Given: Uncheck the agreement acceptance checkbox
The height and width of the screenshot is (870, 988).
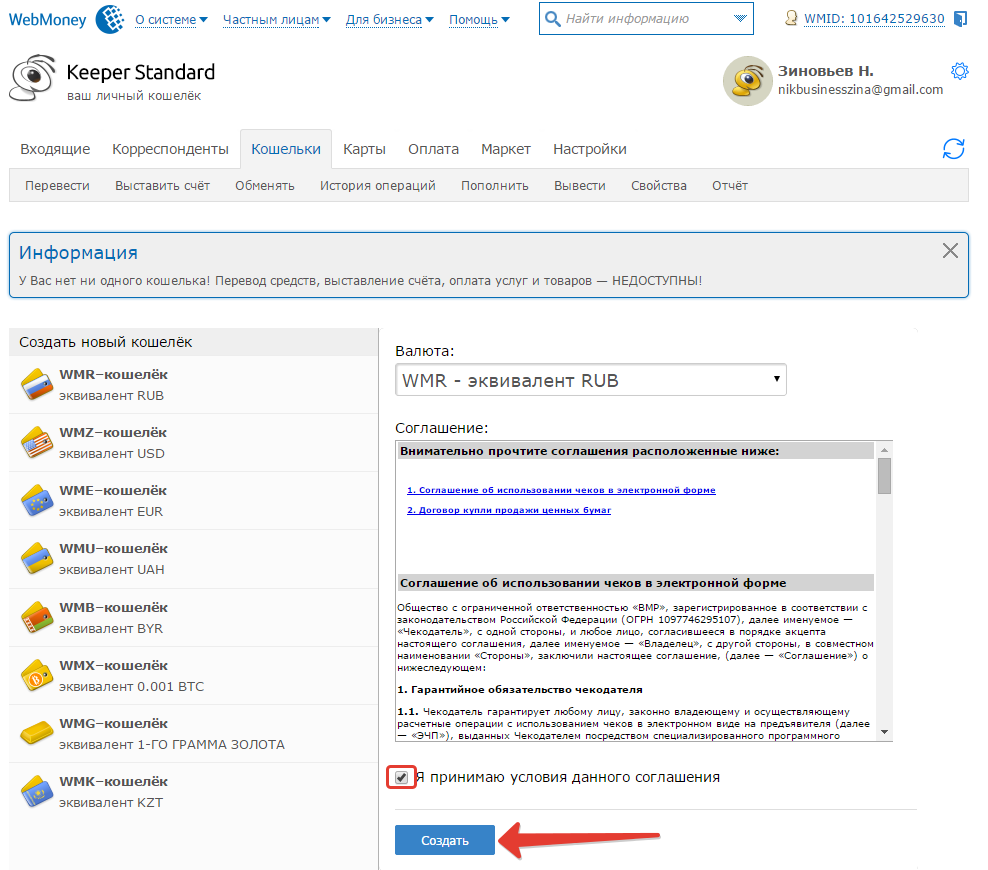Looking at the screenshot, I should 401,777.
